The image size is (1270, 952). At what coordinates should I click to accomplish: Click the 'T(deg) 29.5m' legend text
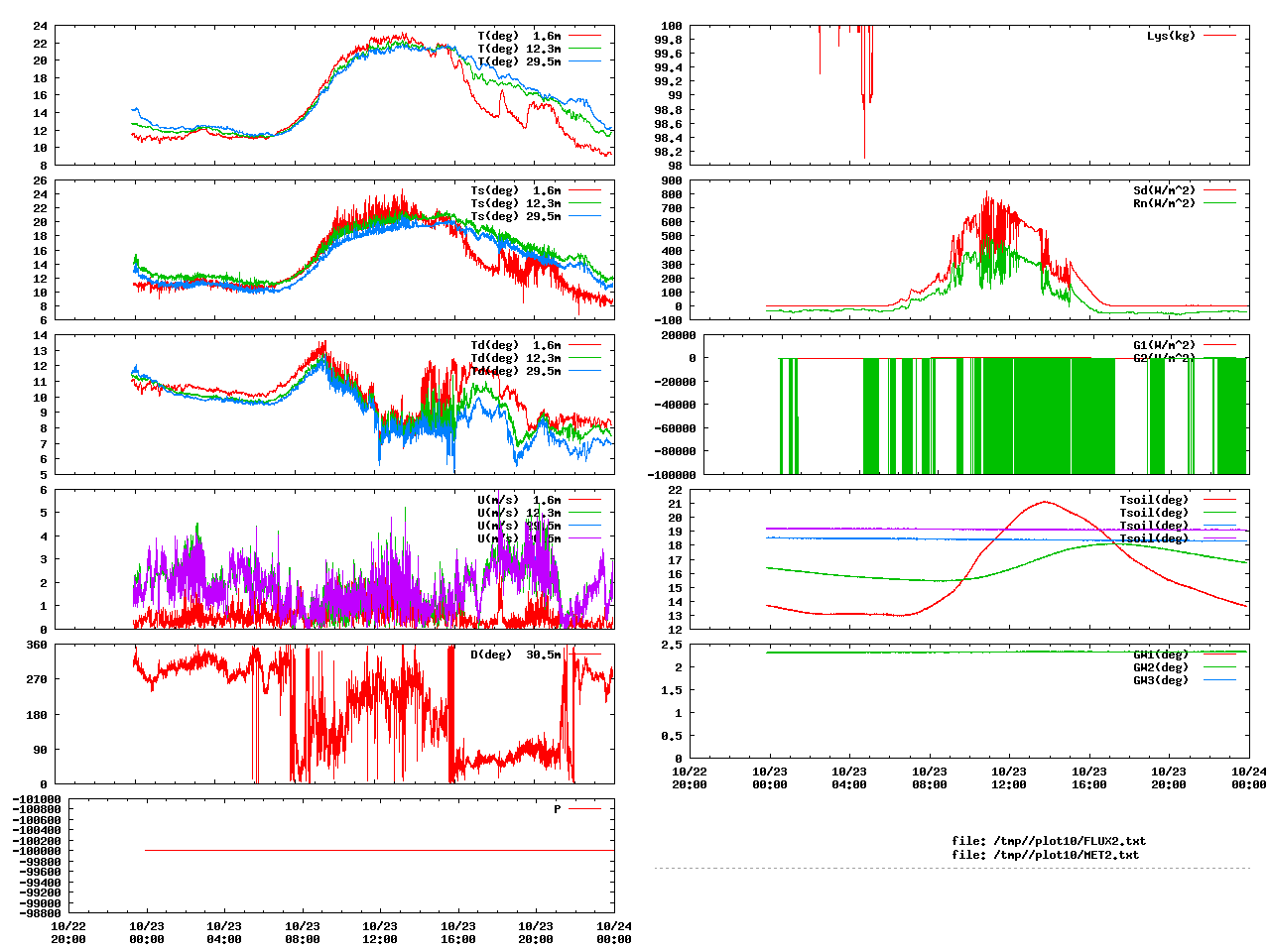(519, 61)
